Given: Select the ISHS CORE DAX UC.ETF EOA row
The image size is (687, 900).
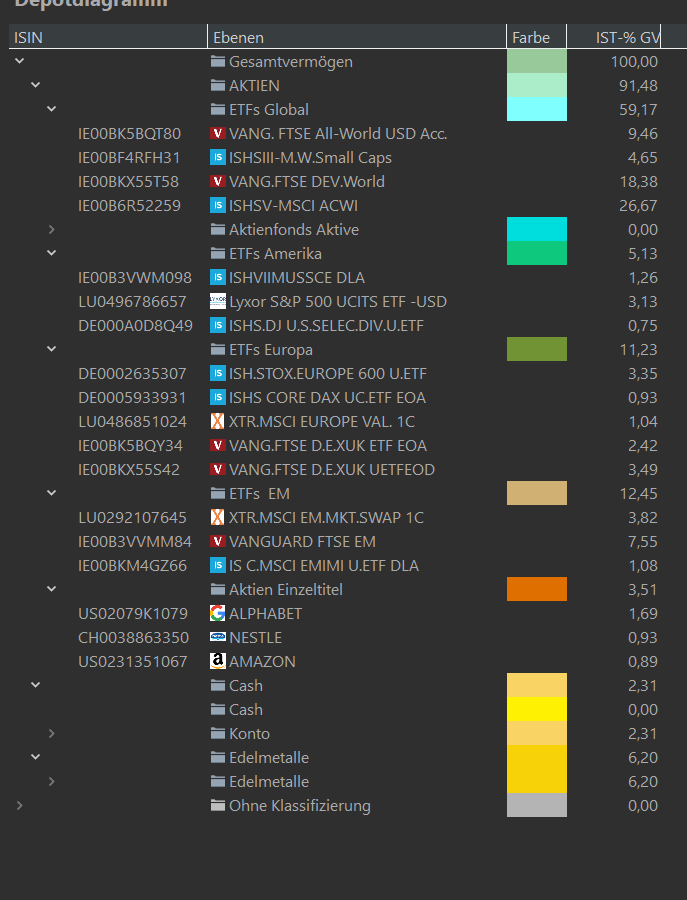Looking at the screenshot, I should (327, 398).
